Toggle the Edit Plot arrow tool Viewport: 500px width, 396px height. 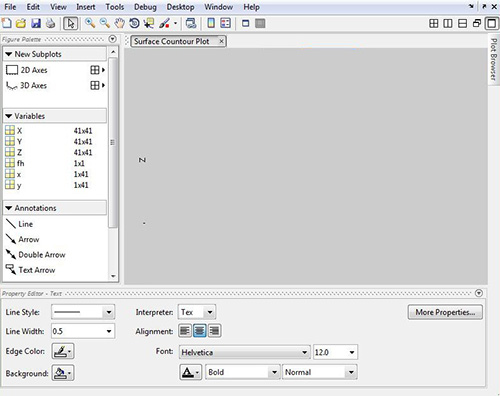(x=71, y=23)
